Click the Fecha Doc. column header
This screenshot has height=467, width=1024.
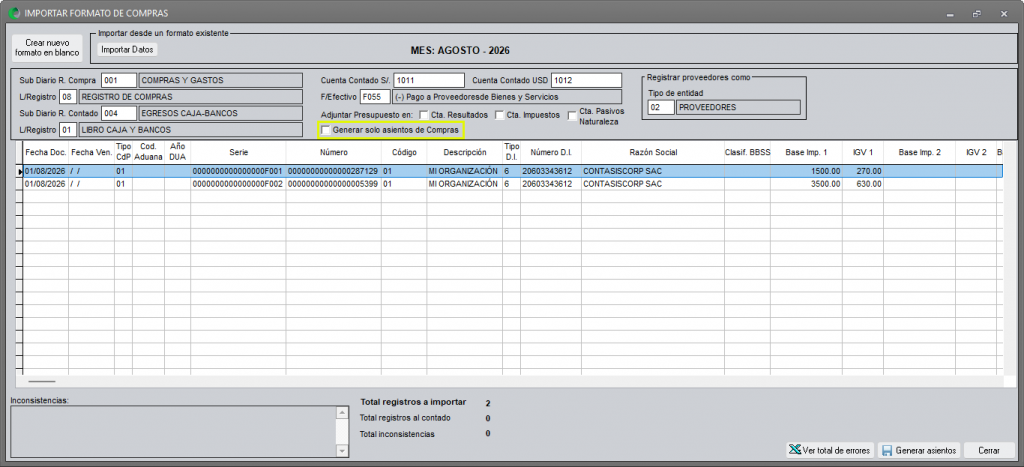[46, 152]
